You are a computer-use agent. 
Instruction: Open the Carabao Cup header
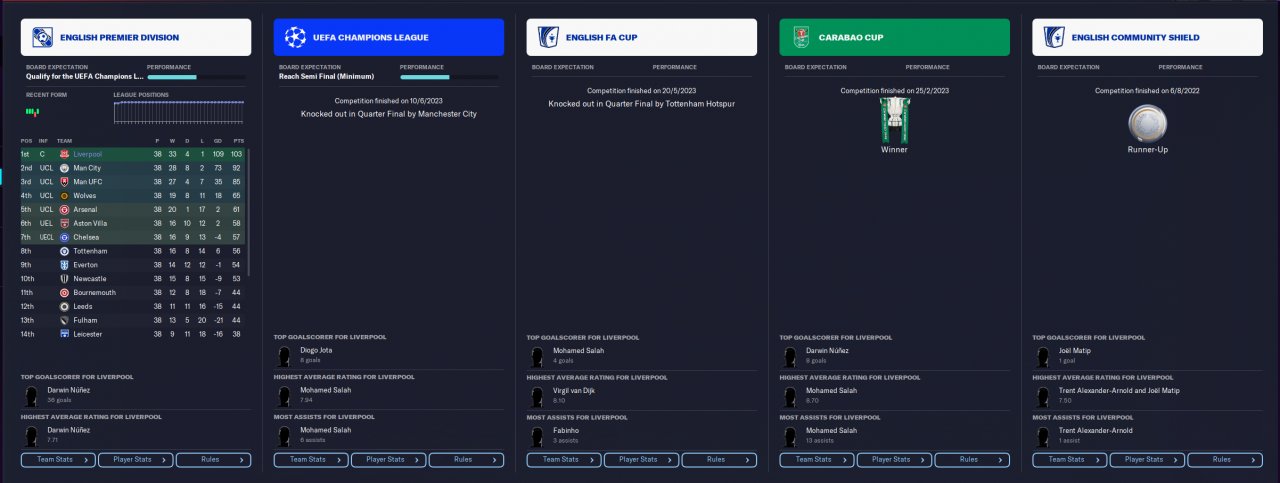click(894, 38)
